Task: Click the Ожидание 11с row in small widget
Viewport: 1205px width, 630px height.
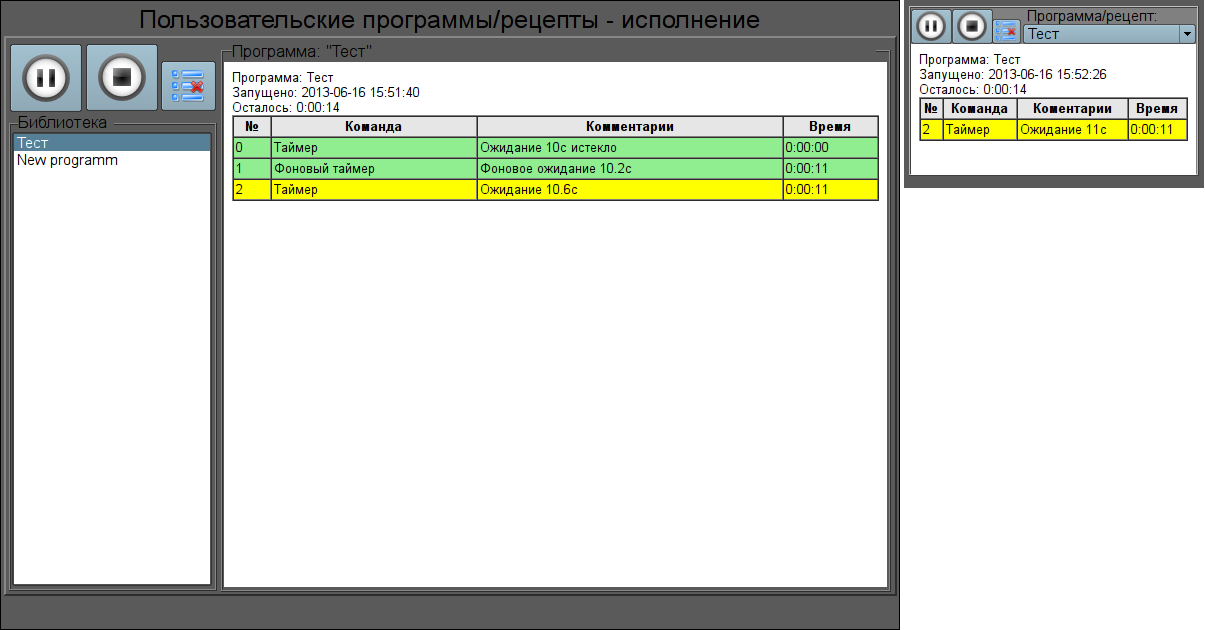Action: [x=1071, y=130]
